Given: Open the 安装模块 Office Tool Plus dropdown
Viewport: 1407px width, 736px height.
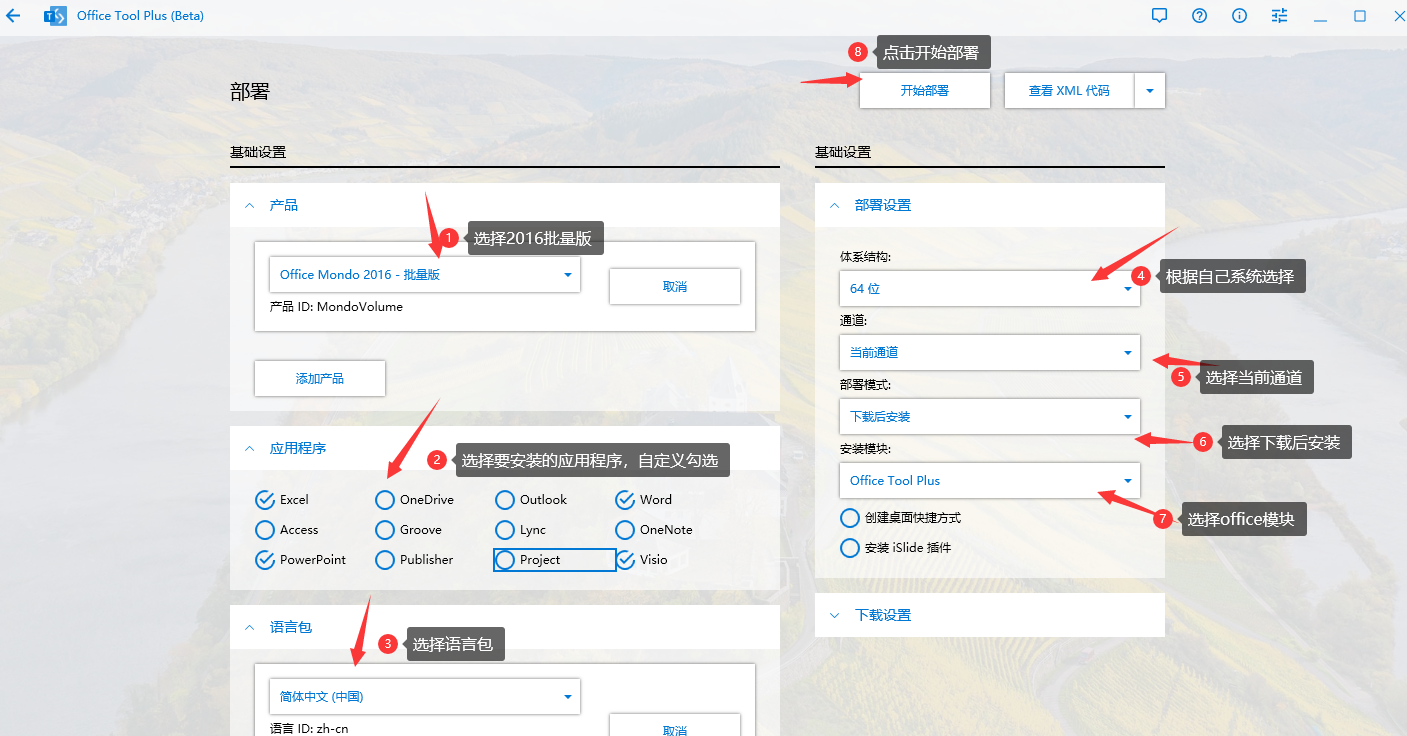Looking at the screenshot, I should click(990, 480).
